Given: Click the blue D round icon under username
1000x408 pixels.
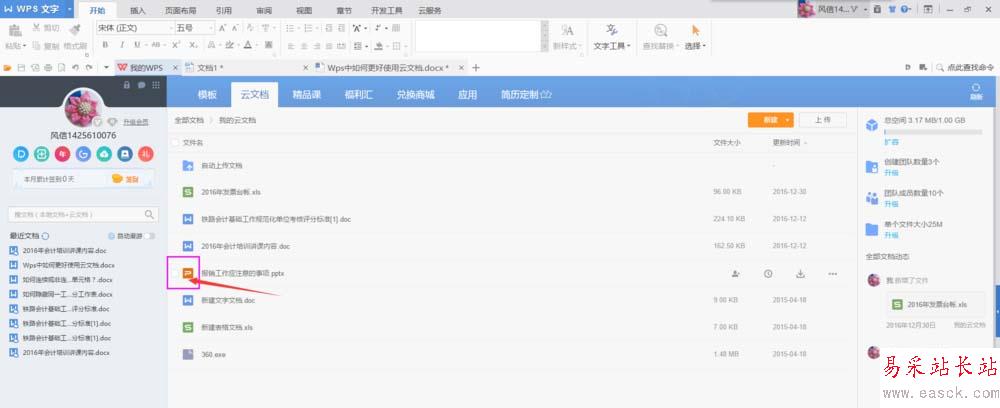Looking at the screenshot, I should click(21, 154).
